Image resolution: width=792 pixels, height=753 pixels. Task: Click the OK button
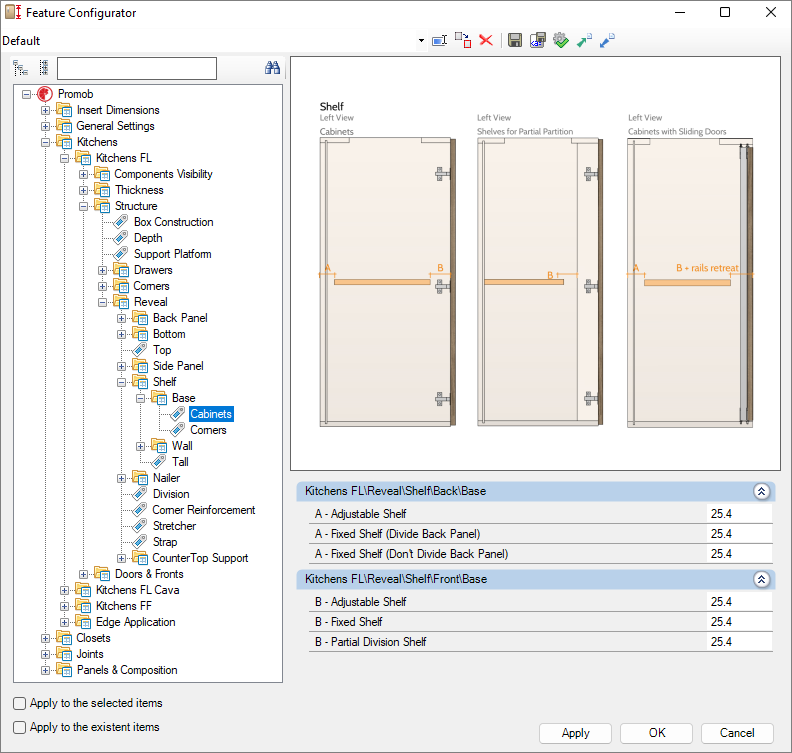point(657,733)
